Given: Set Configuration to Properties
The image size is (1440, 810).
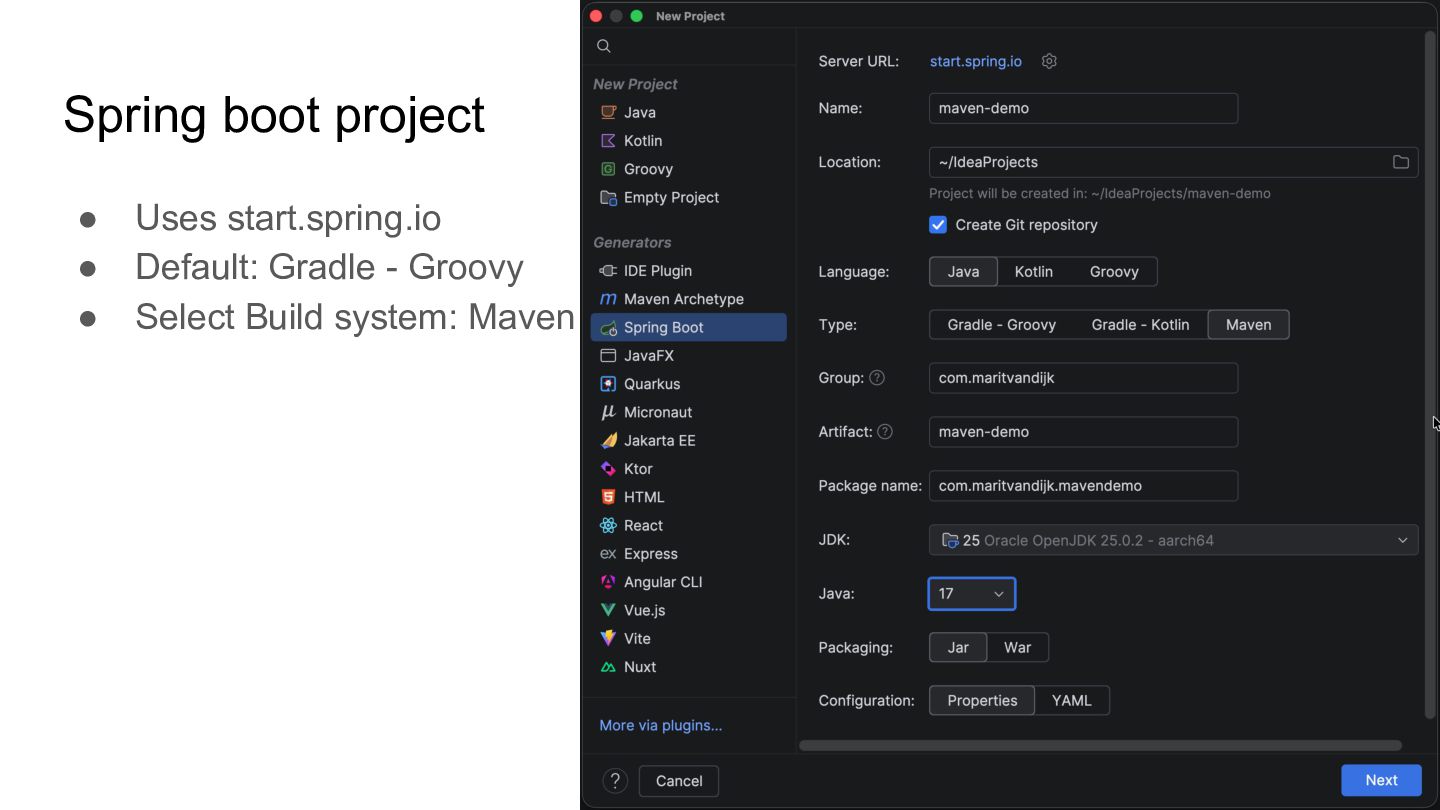Looking at the screenshot, I should (x=982, y=701).
